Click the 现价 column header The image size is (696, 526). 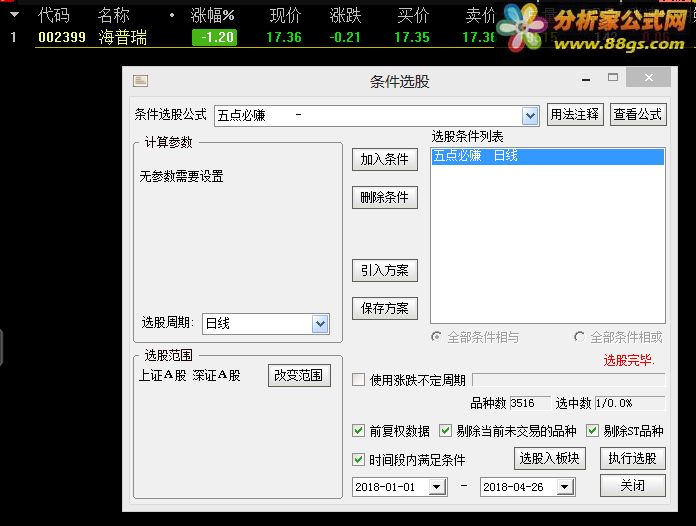tap(285, 16)
